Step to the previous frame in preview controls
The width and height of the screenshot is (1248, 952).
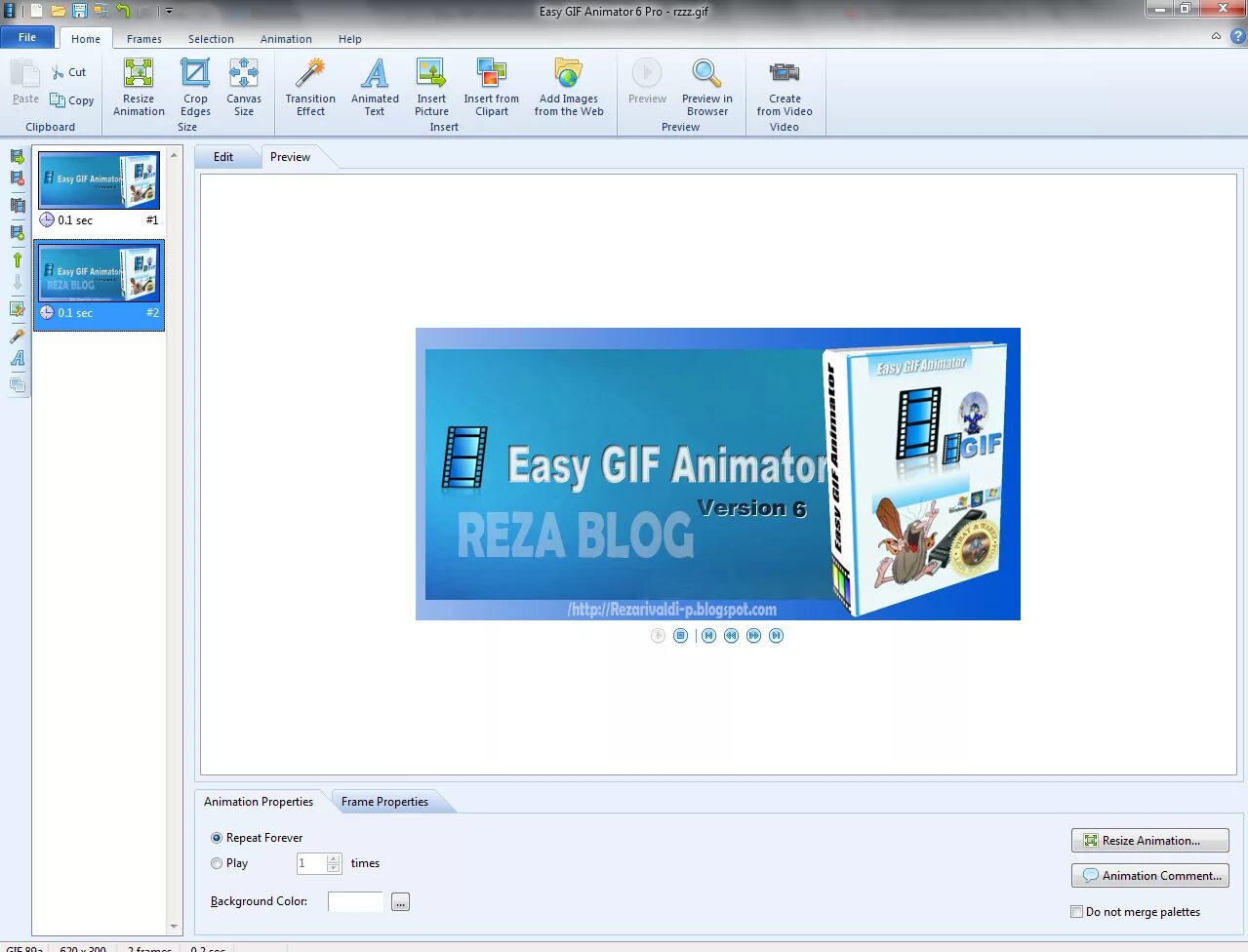731,636
